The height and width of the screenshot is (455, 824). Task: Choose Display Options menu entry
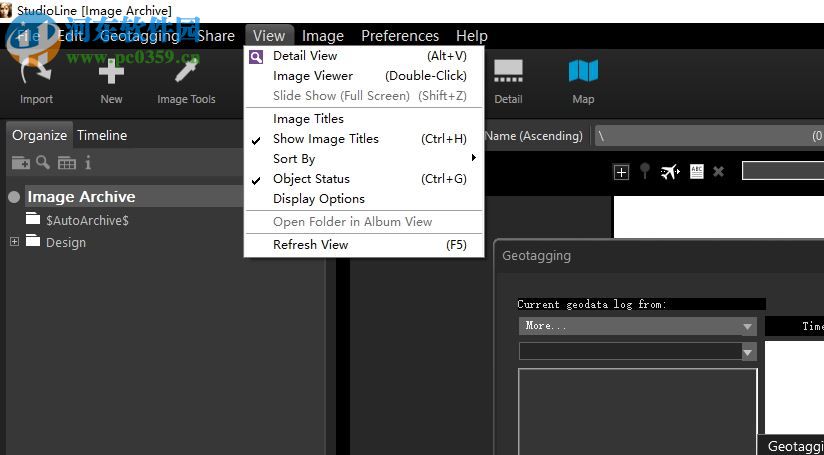point(364,199)
